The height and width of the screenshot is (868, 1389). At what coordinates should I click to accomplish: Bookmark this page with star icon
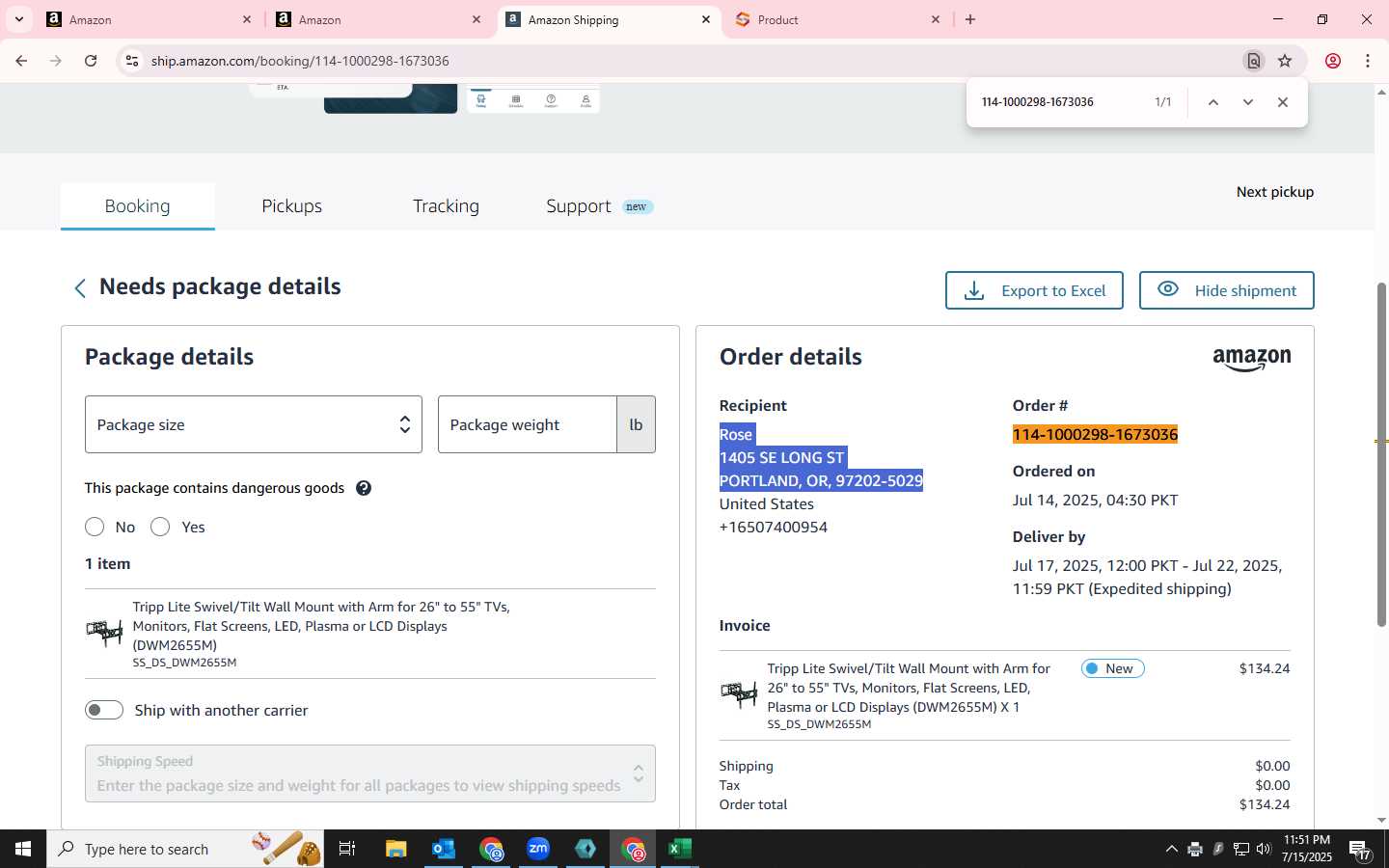click(1285, 61)
